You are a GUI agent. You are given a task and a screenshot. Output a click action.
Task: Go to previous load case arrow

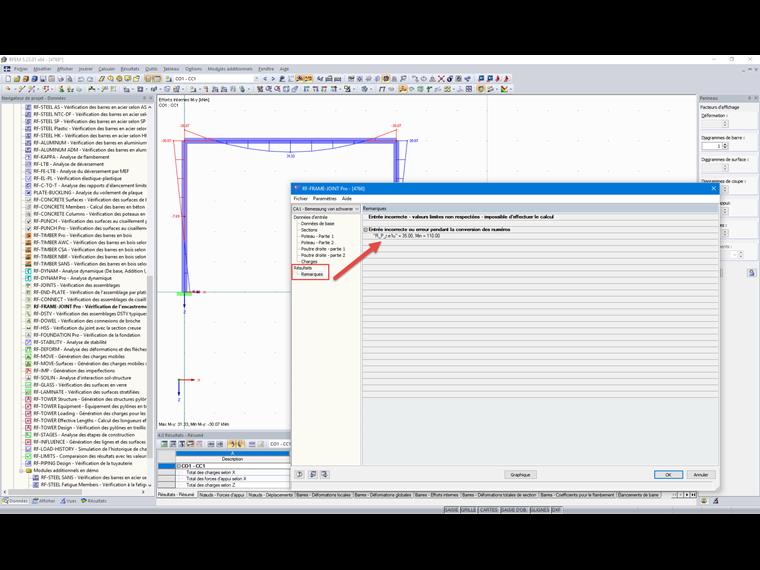click(265, 79)
